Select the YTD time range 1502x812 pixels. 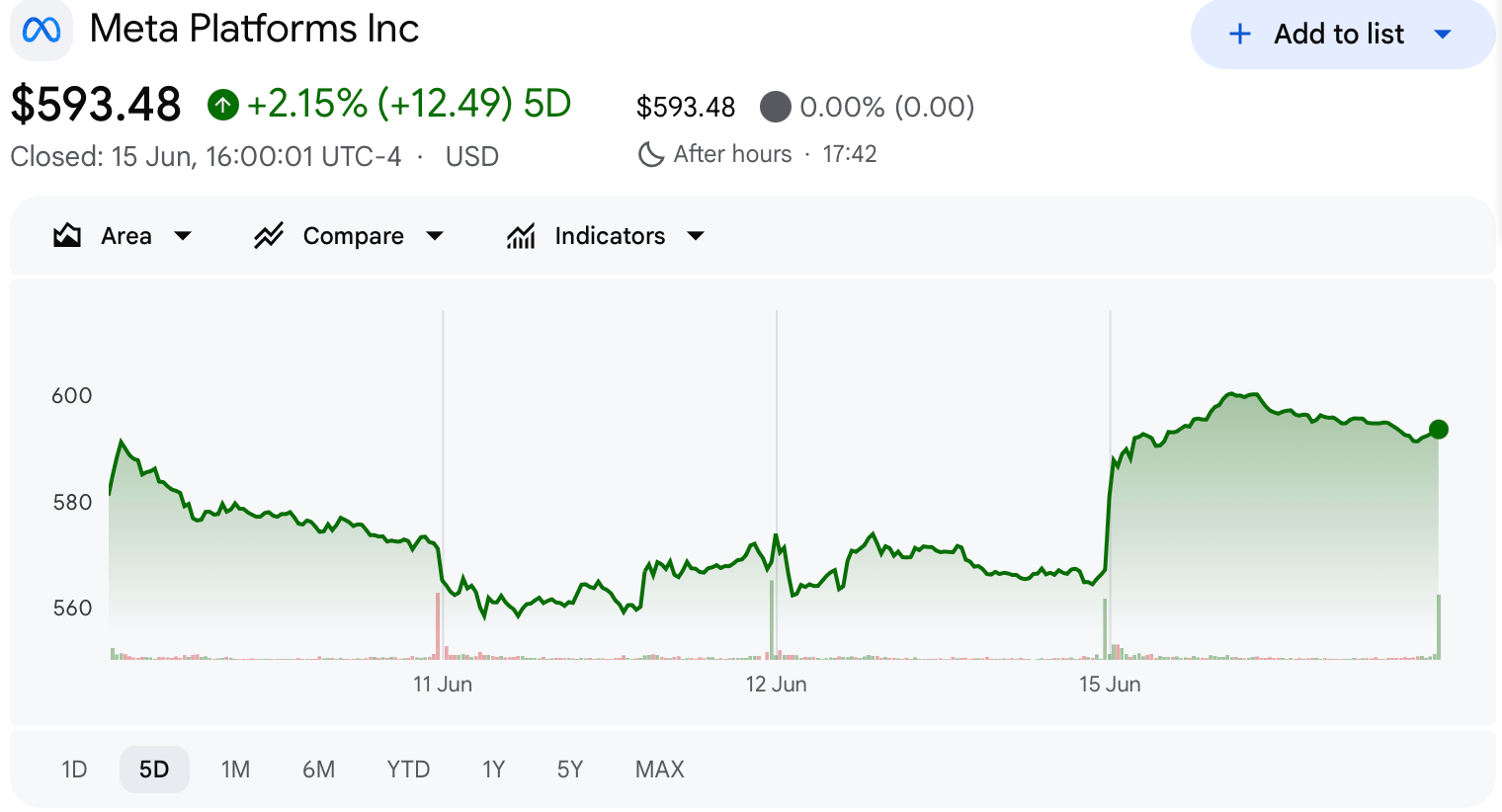(x=408, y=770)
